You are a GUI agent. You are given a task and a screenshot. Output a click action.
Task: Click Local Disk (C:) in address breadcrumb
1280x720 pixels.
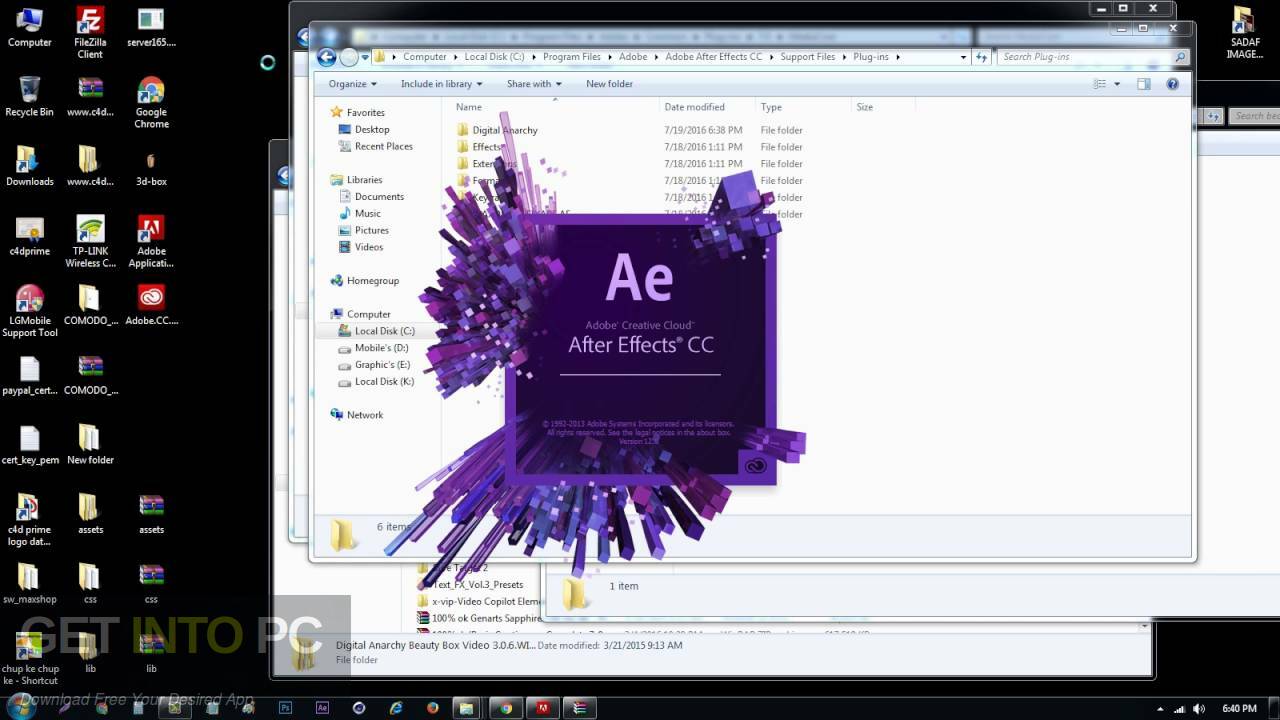point(494,57)
